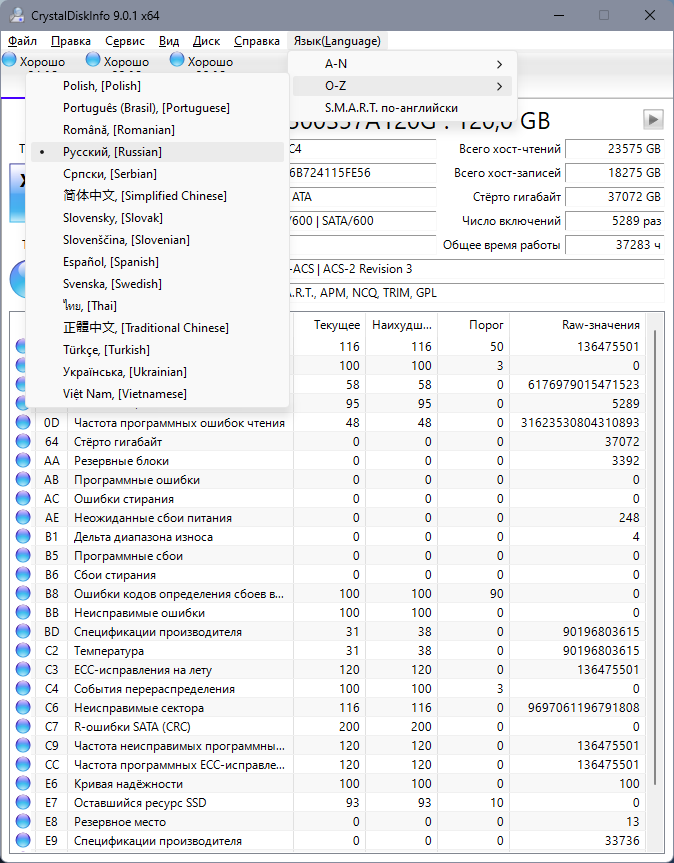
Task: Choose Slovensky Slovak language
Action: [157, 218]
